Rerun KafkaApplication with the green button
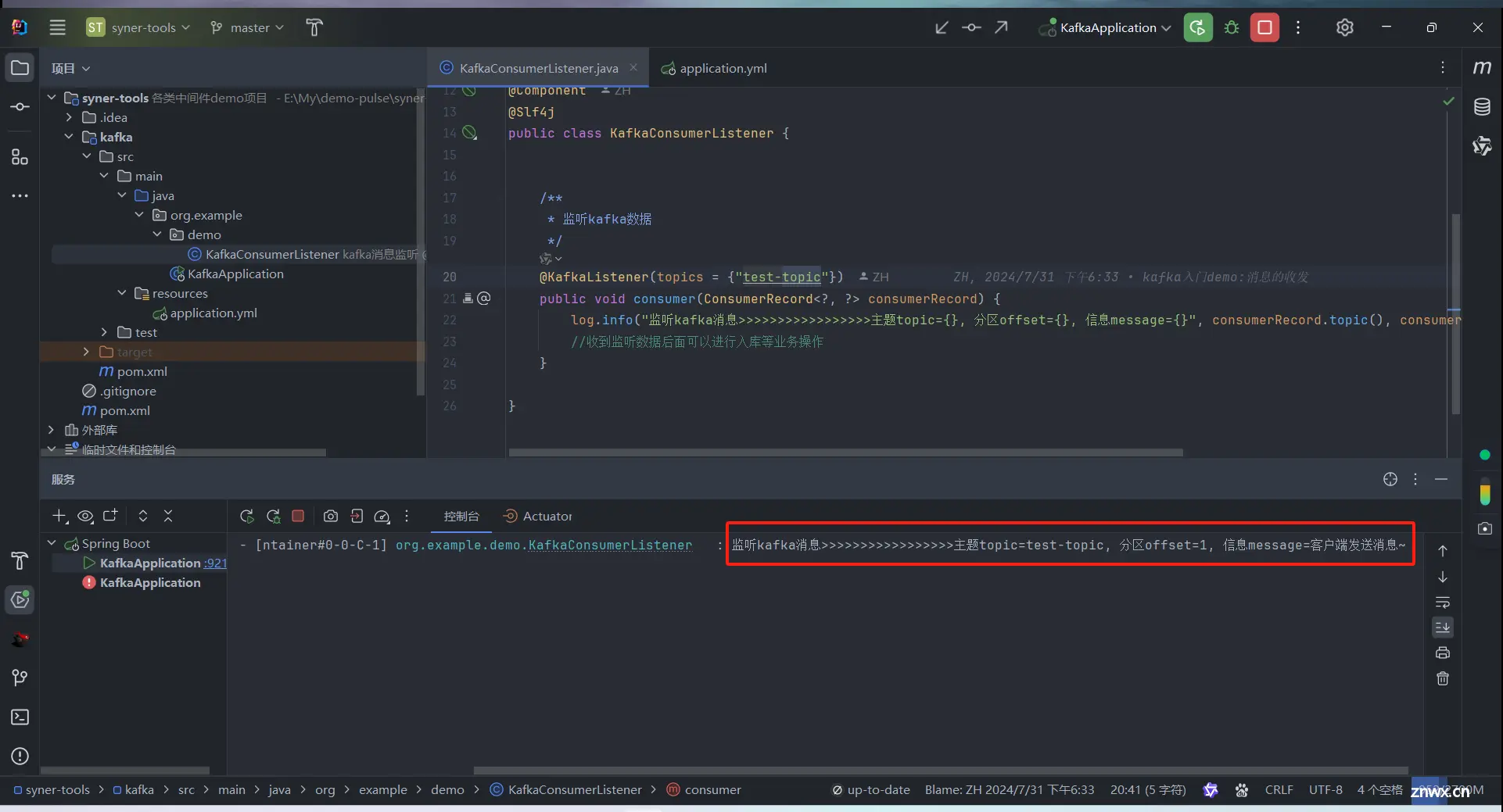The width and height of the screenshot is (1503, 812). click(1198, 27)
